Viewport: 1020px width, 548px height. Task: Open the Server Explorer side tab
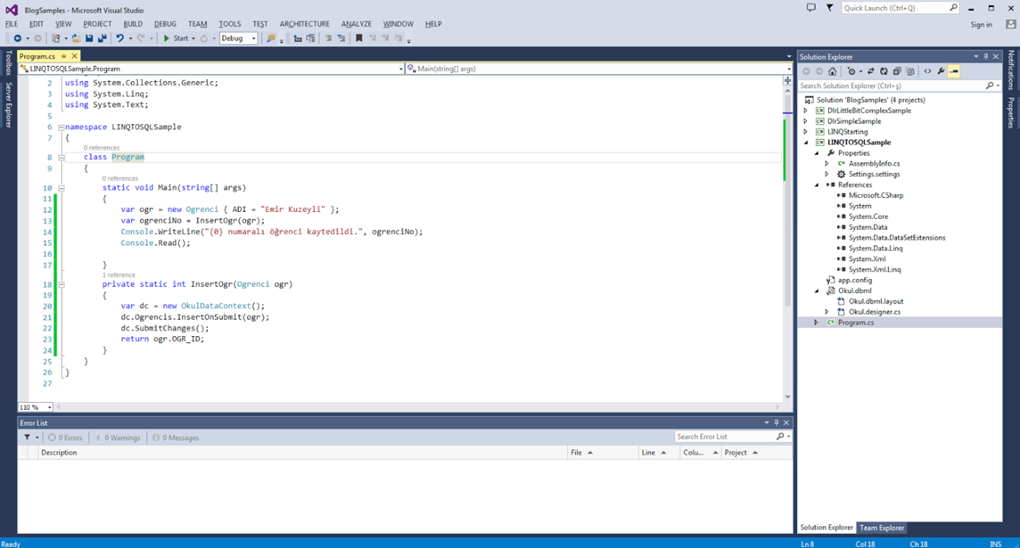8,105
